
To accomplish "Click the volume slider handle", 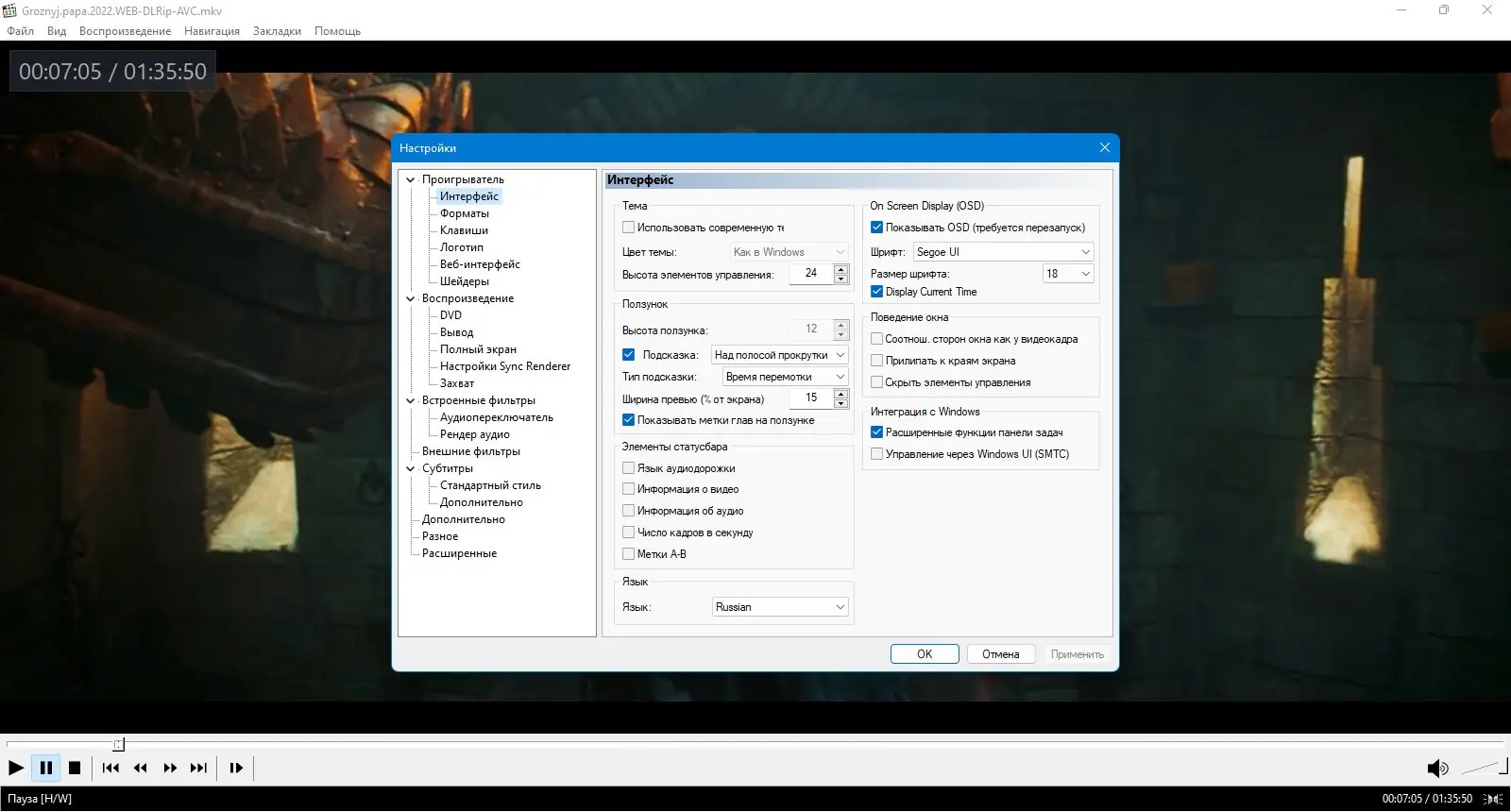I will 1503,767.
